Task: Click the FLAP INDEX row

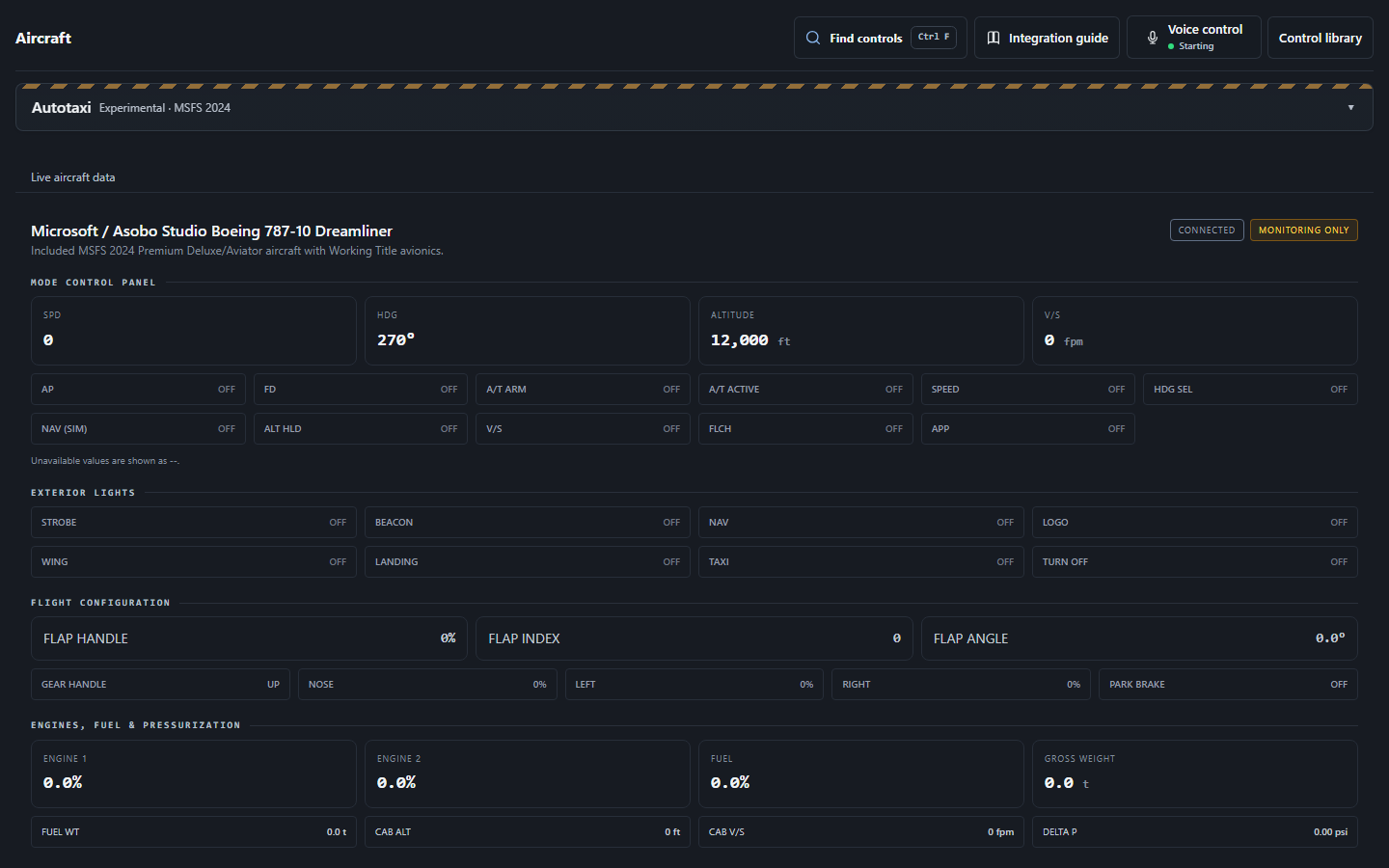Action: pyautogui.click(x=694, y=638)
